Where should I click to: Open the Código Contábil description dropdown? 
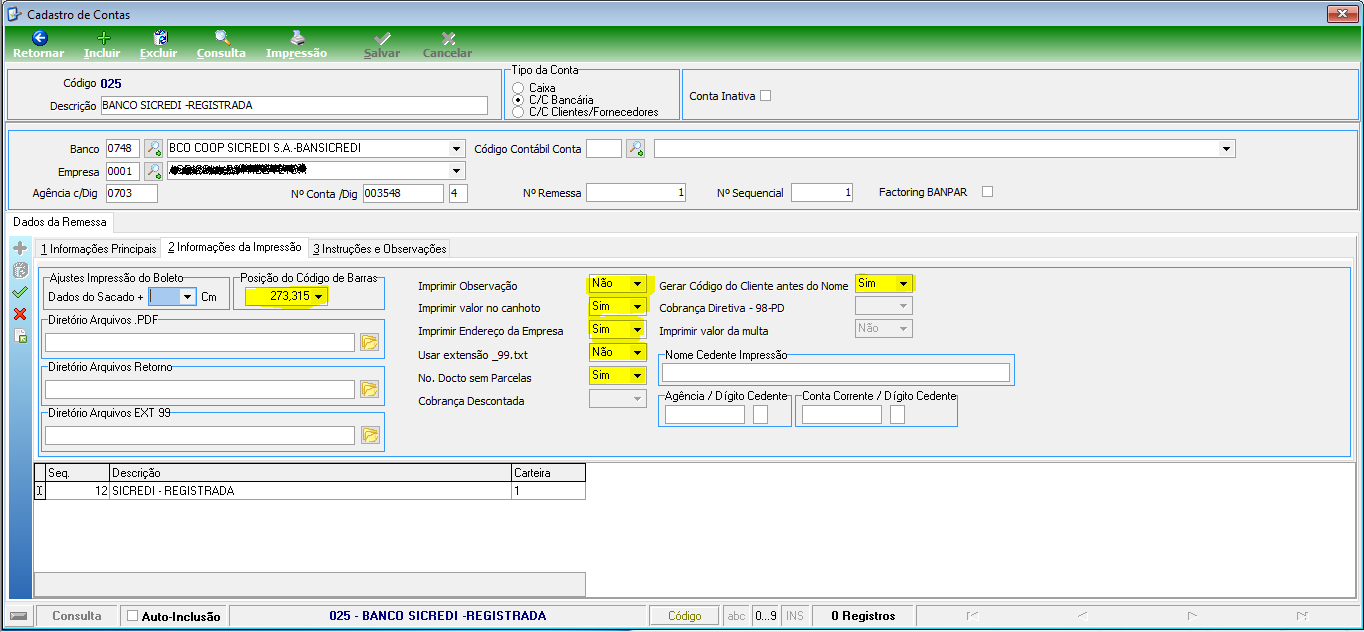tap(1227, 148)
